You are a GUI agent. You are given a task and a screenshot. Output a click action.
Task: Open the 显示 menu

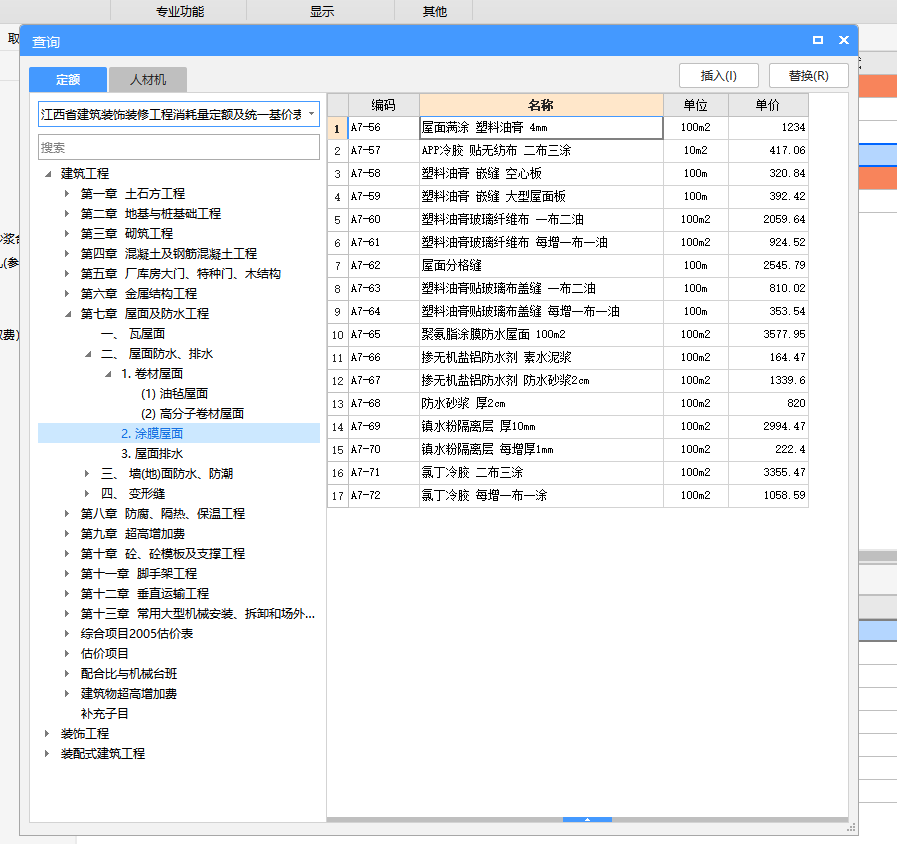320,11
